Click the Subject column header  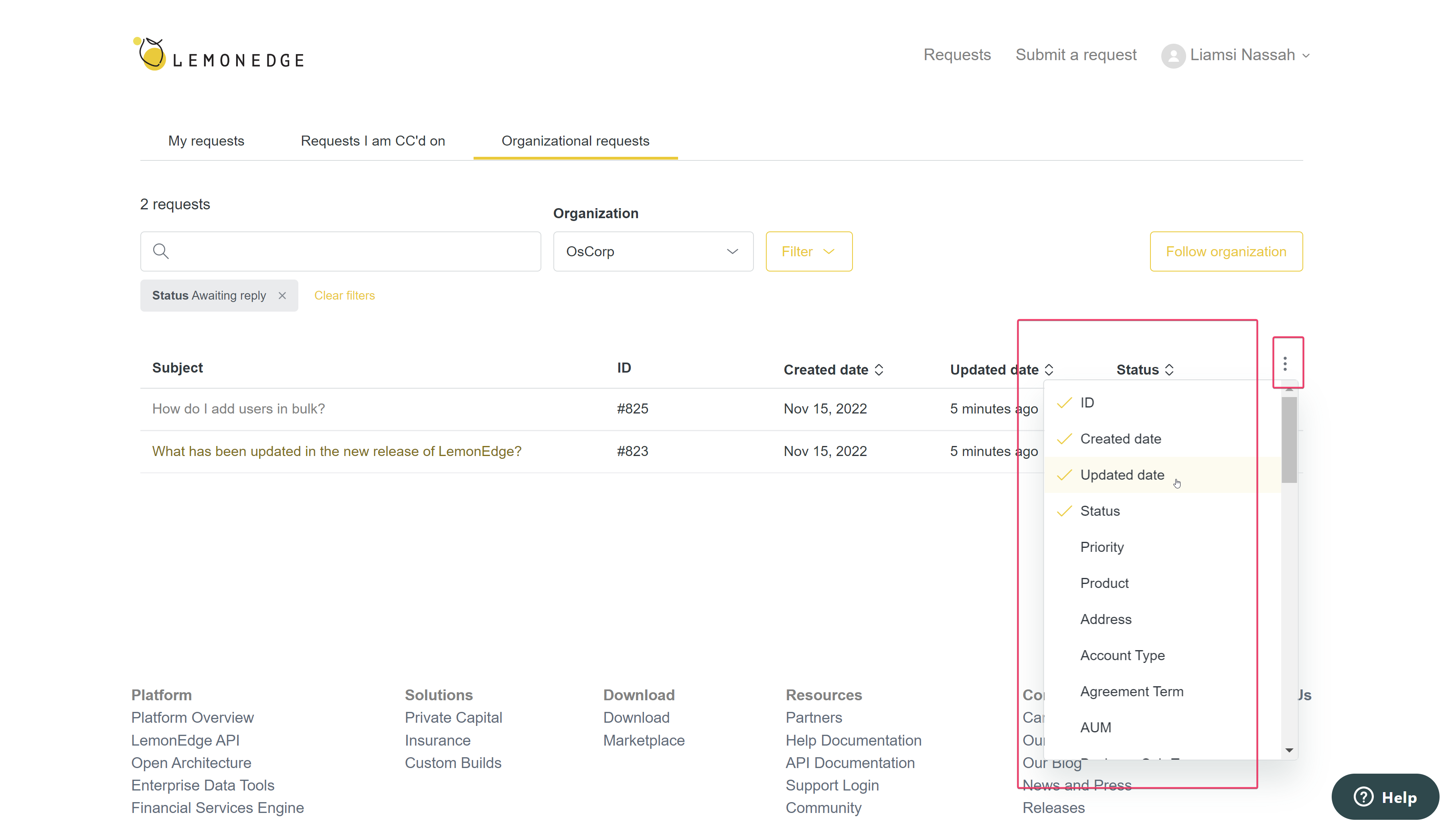click(x=177, y=368)
